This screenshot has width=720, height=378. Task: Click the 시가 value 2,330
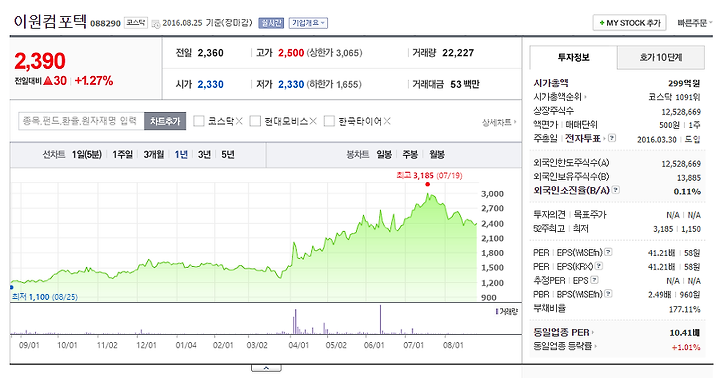(x=210, y=85)
